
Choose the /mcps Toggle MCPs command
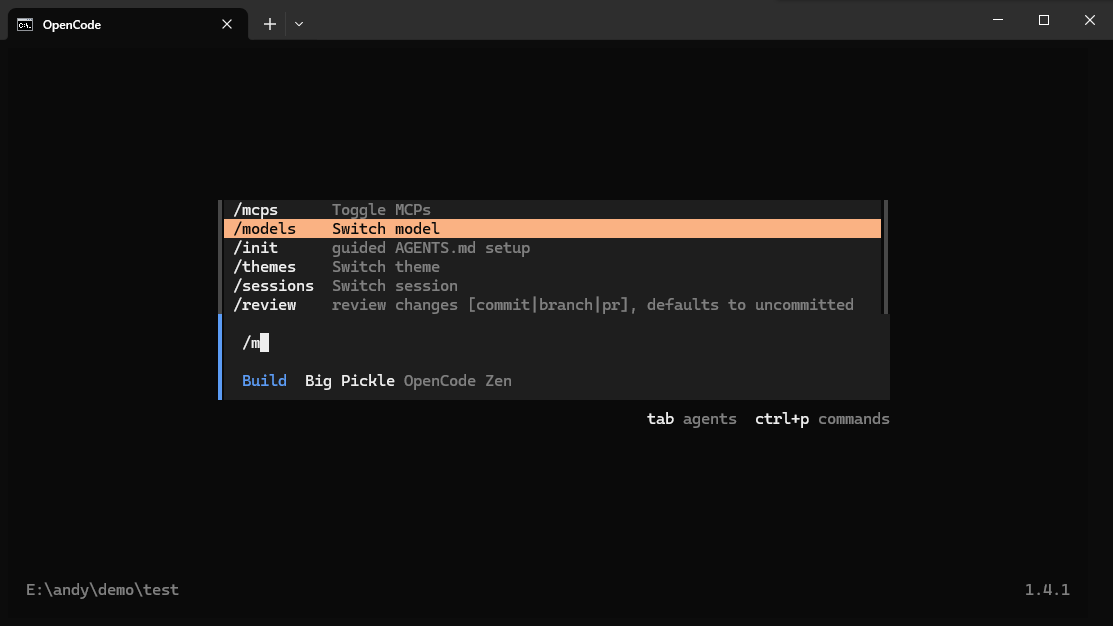(331, 210)
